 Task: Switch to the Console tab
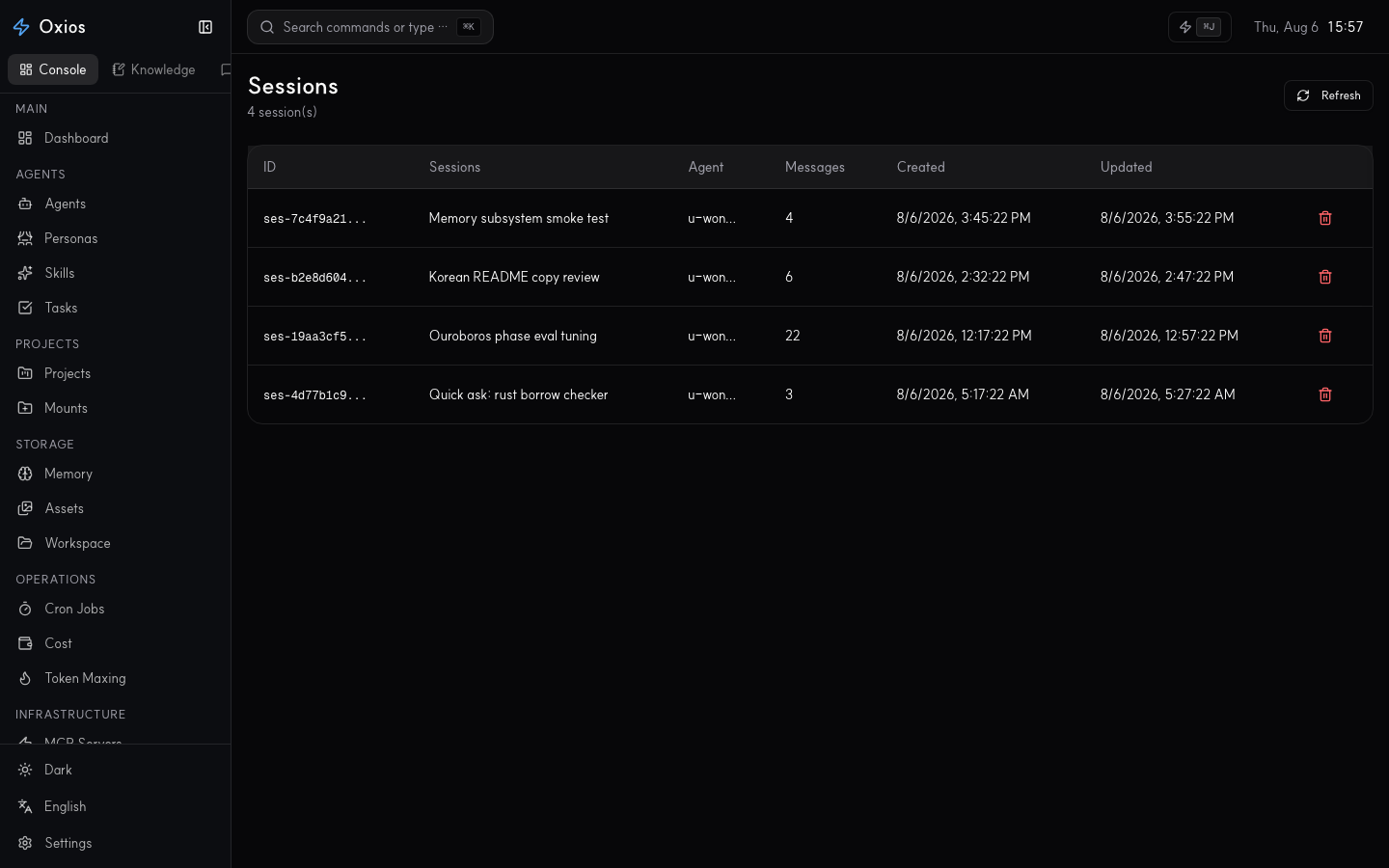[x=53, y=69]
